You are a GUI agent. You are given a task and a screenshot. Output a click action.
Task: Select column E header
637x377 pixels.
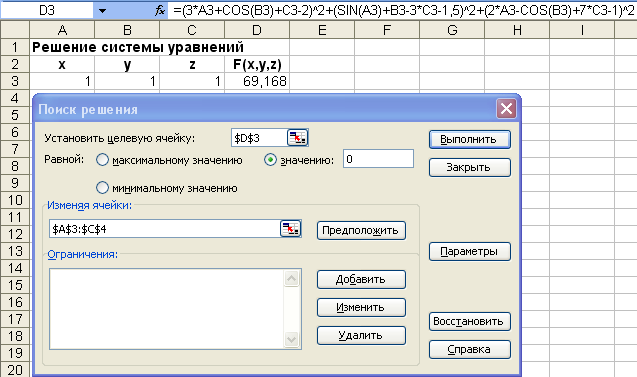[x=322, y=30]
